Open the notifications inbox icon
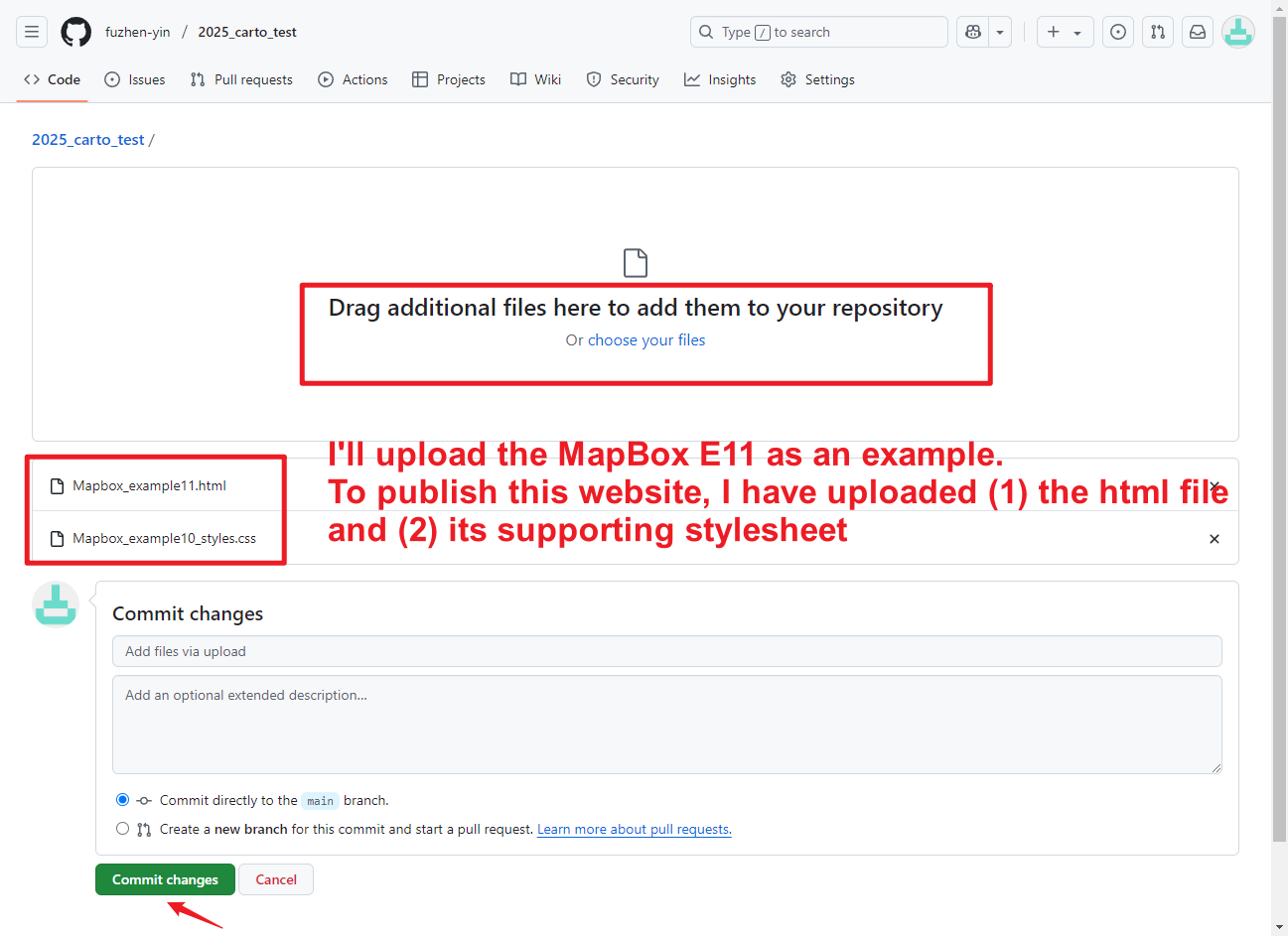The image size is (1288, 936). click(x=1198, y=32)
